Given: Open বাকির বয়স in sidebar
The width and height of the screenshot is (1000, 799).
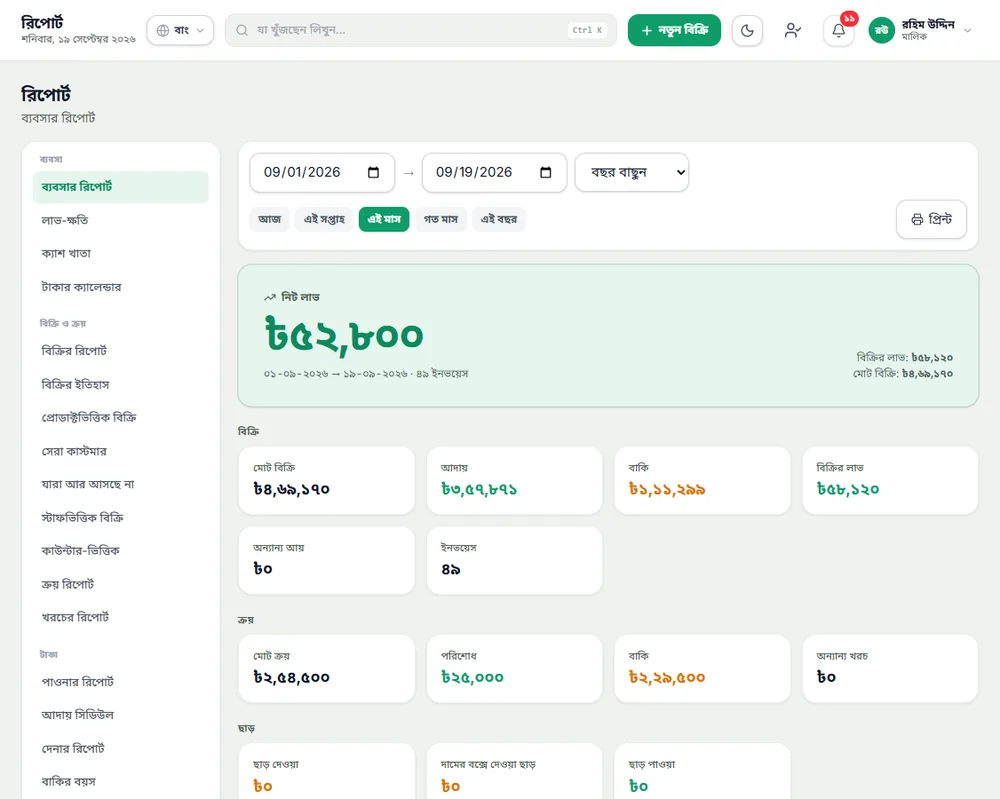Looking at the screenshot, I should tap(121, 781).
